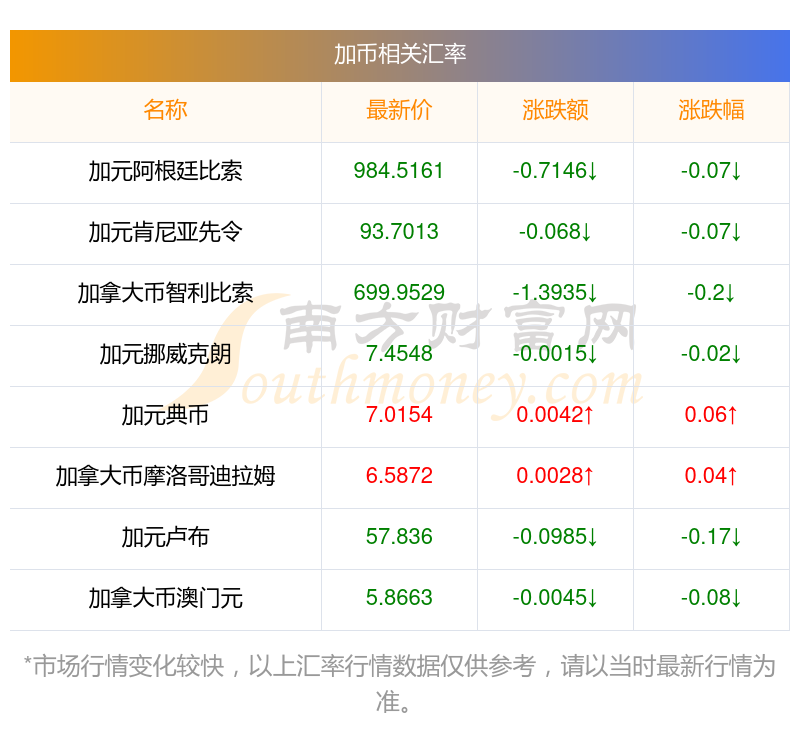The image size is (800, 733).
Task: Click the 涨跌幅 column header
Action: [711, 110]
